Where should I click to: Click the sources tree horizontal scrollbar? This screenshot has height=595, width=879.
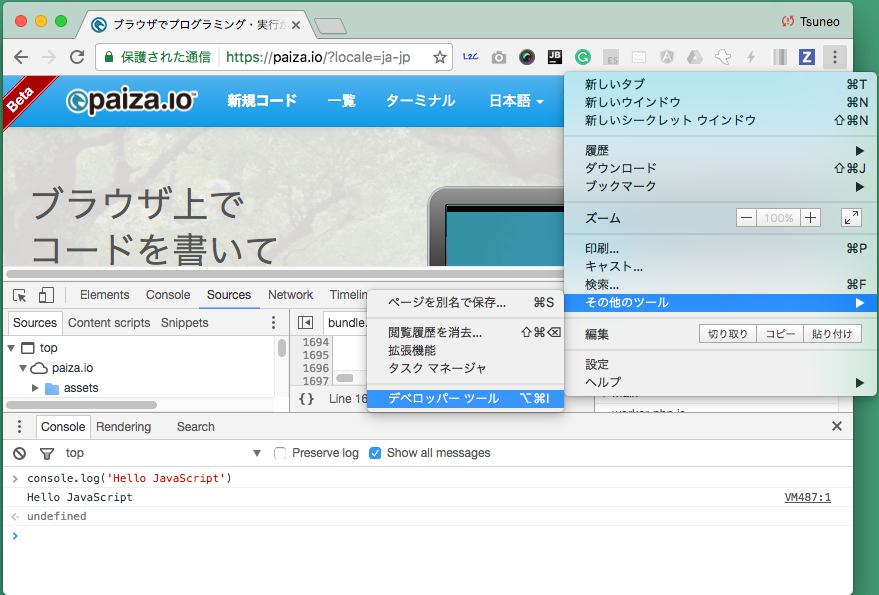click(x=82, y=405)
